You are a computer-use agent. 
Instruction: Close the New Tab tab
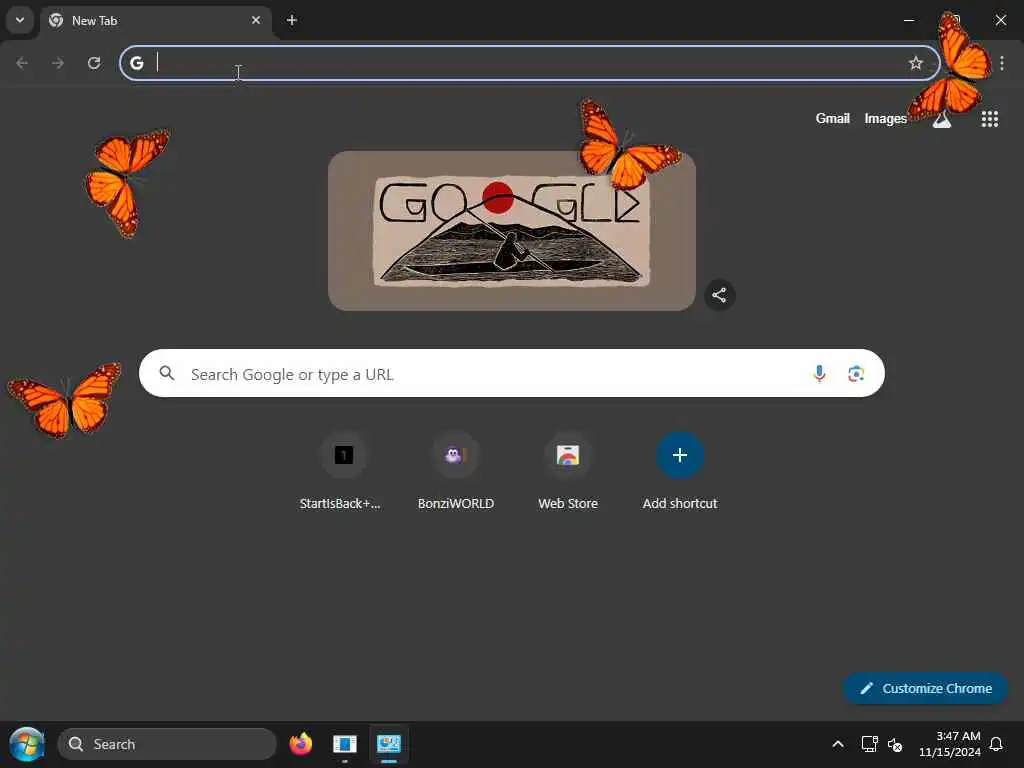(256, 20)
